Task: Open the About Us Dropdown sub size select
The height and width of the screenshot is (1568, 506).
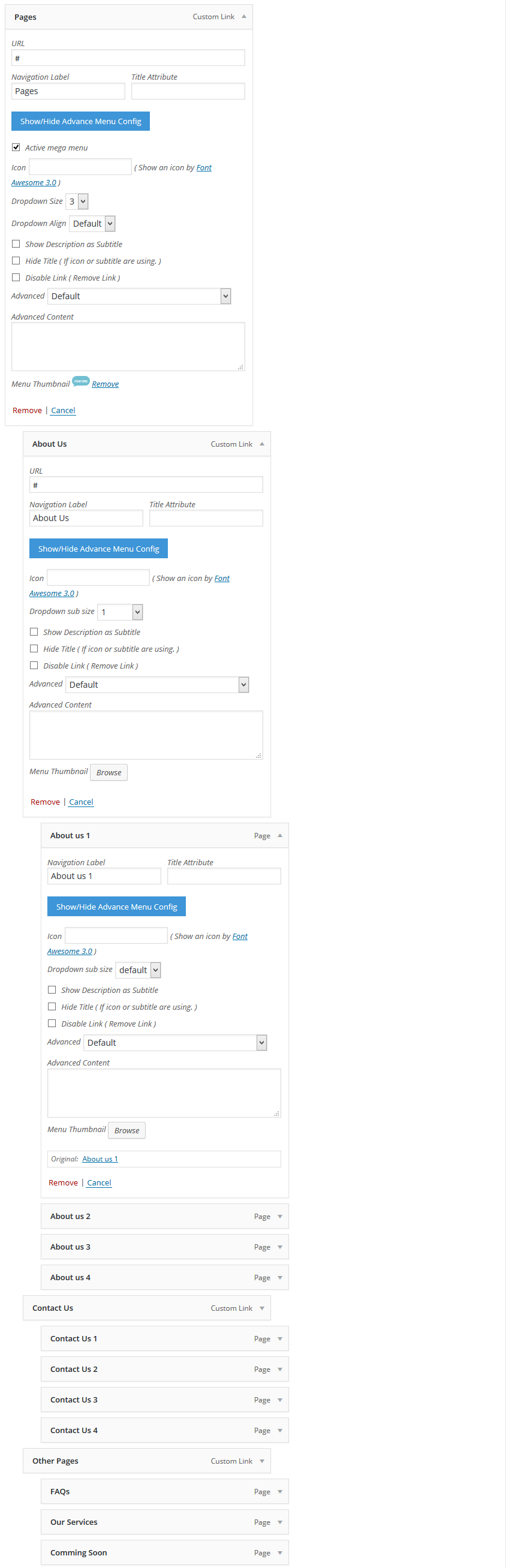Action: click(x=120, y=612)
